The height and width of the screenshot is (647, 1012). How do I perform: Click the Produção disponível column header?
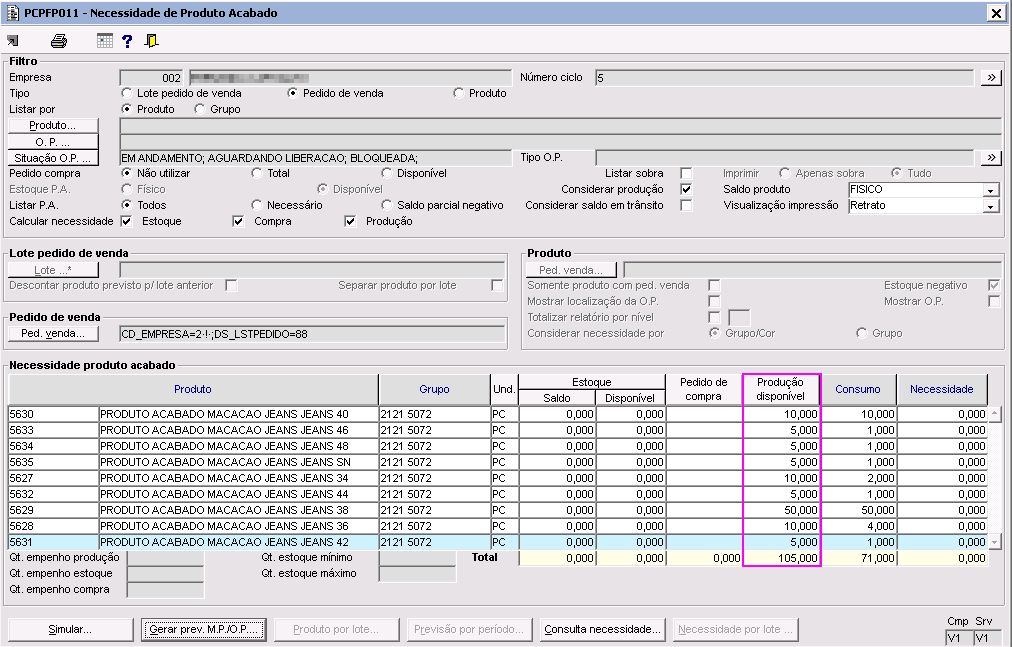(x=781, y=389)
